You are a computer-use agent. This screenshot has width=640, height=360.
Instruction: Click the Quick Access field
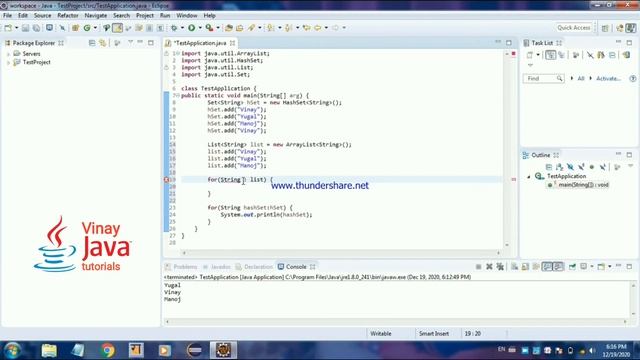pos(574,28)
